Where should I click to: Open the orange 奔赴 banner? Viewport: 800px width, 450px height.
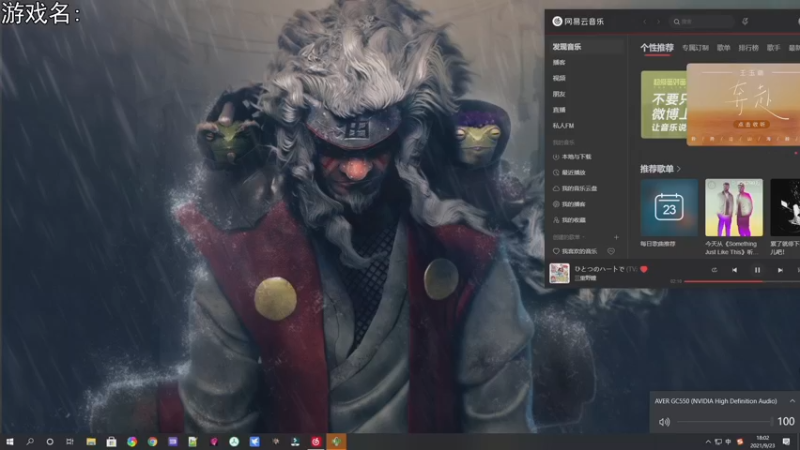(743, 104)
